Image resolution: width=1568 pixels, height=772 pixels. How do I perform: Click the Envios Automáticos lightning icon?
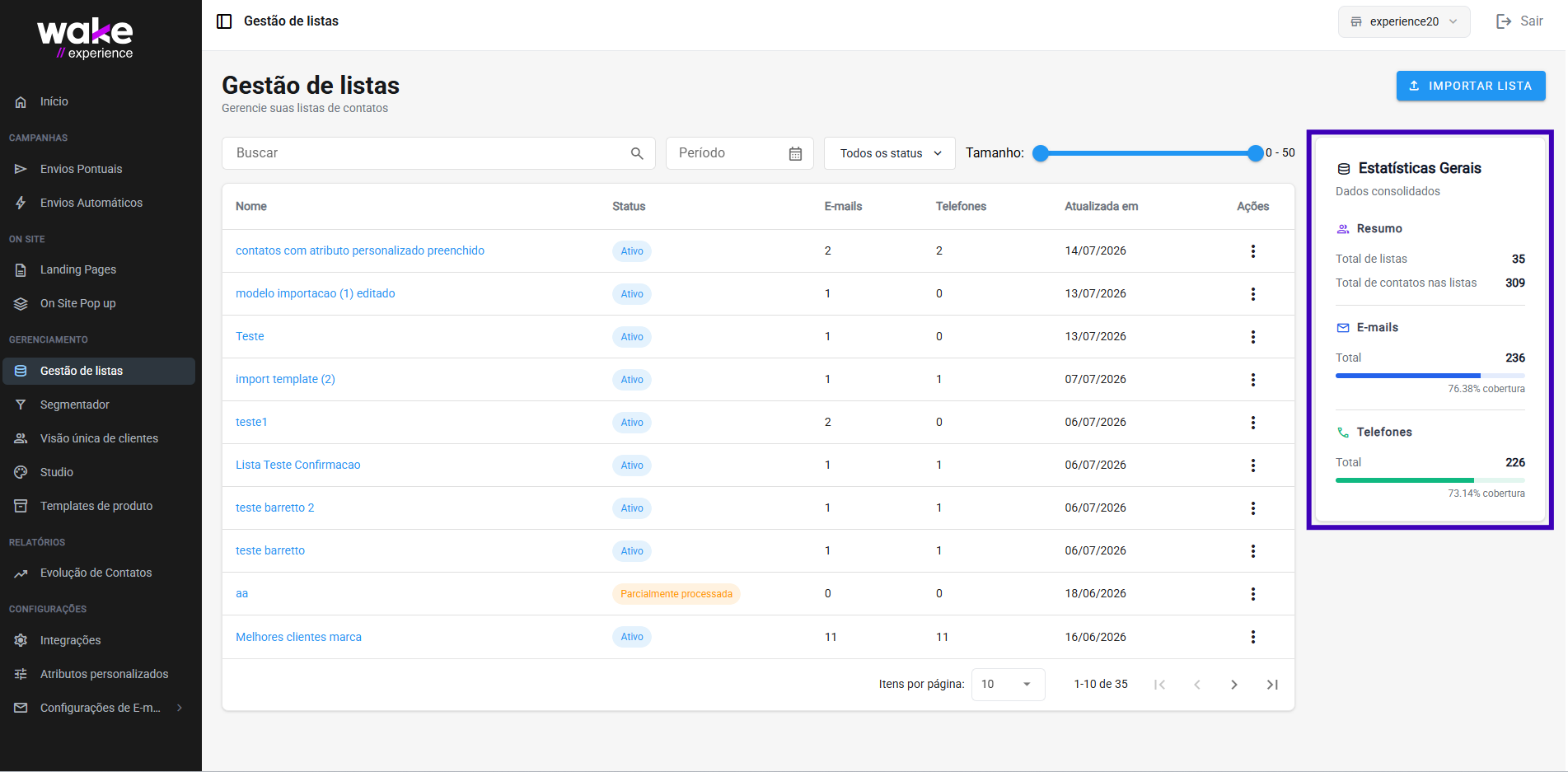[x=21, y=204]
